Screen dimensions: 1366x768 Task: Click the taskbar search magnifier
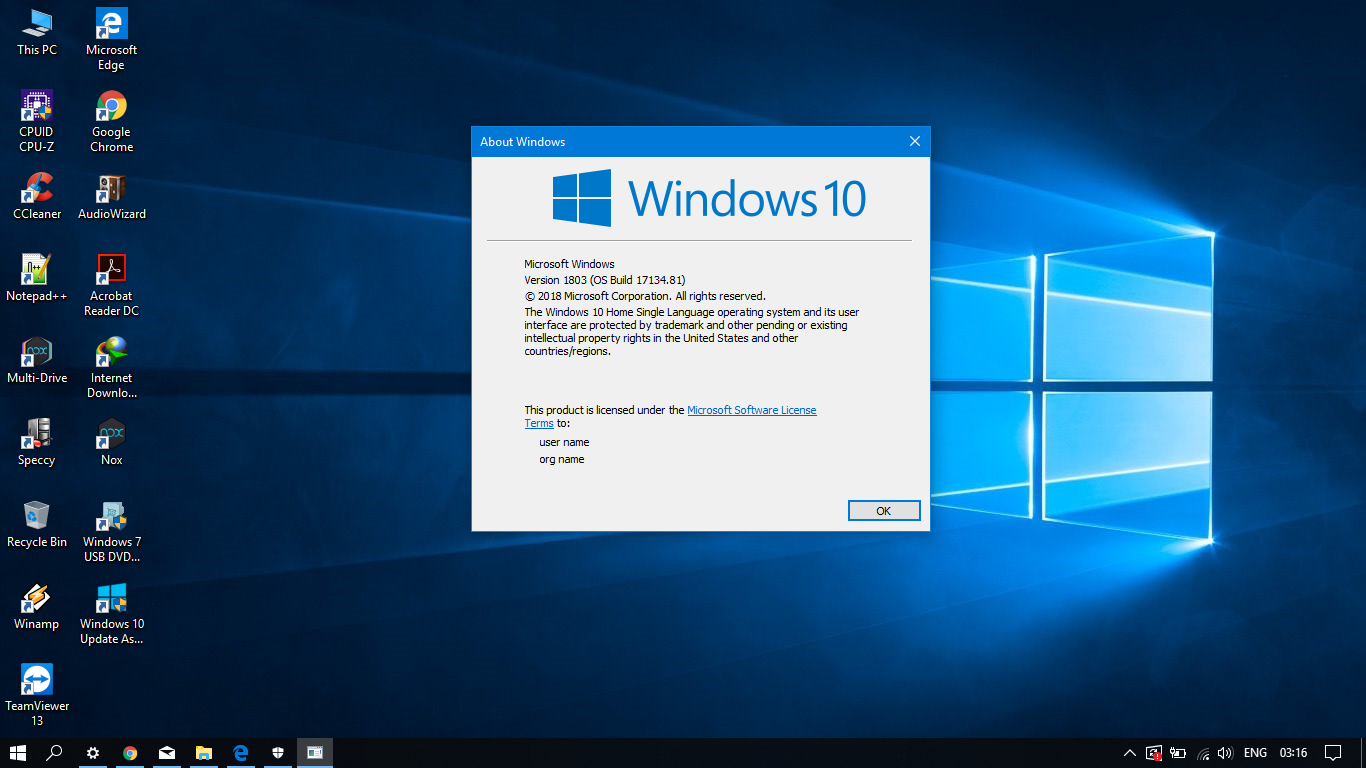(55, 753)
